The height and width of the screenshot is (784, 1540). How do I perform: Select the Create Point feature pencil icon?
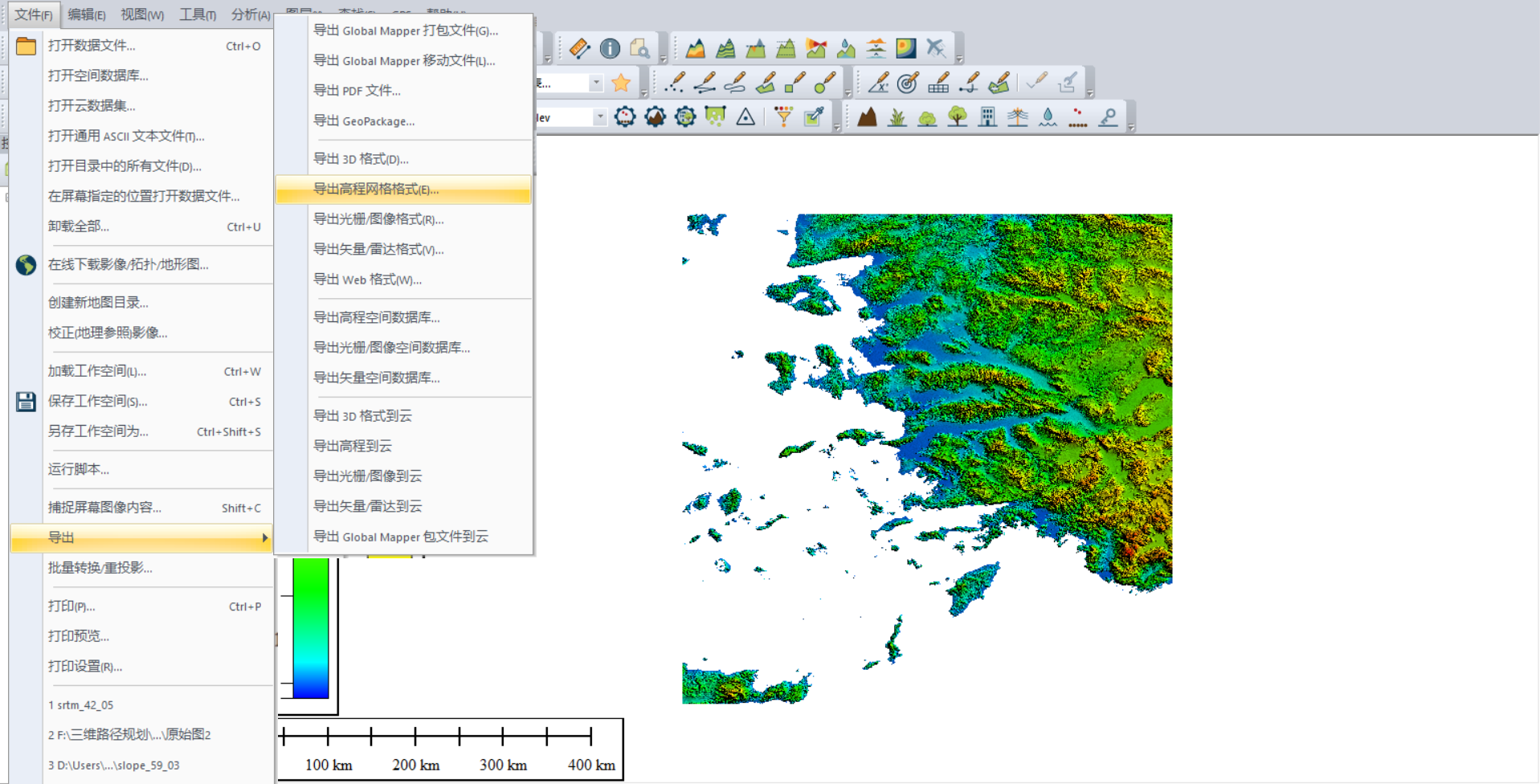coord(675,82)
